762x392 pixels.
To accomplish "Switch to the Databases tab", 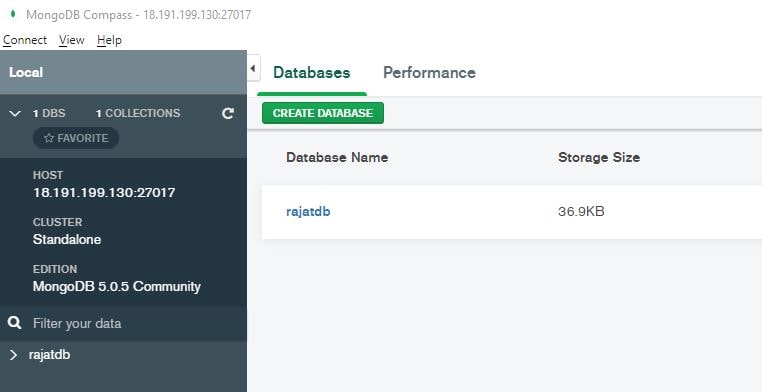I will click(x=312, y=73).
